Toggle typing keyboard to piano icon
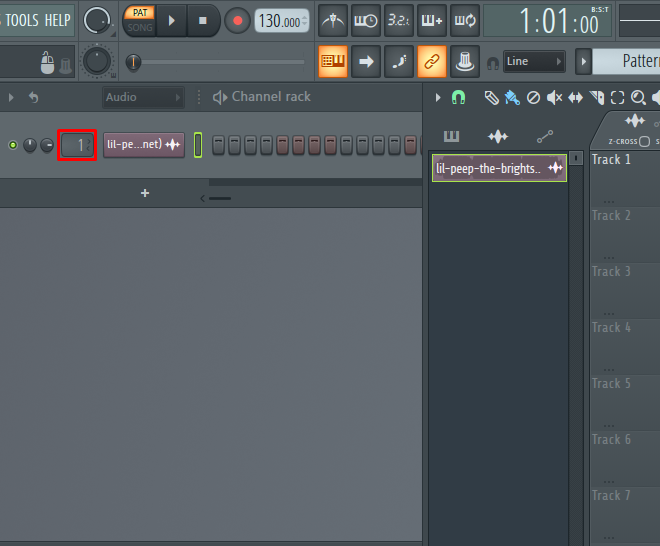This screenshot has height=546, width=660. click(x=333, y=61)
